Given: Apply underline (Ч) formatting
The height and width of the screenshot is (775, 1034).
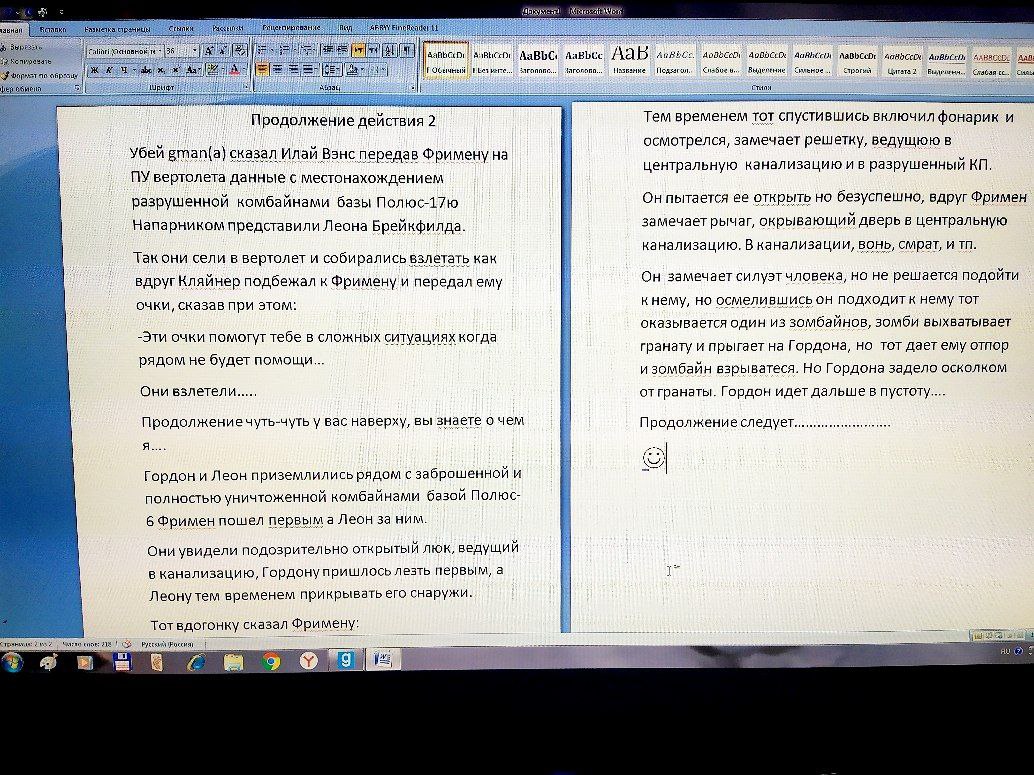Looking at the screenshot, I should (123, 70).
